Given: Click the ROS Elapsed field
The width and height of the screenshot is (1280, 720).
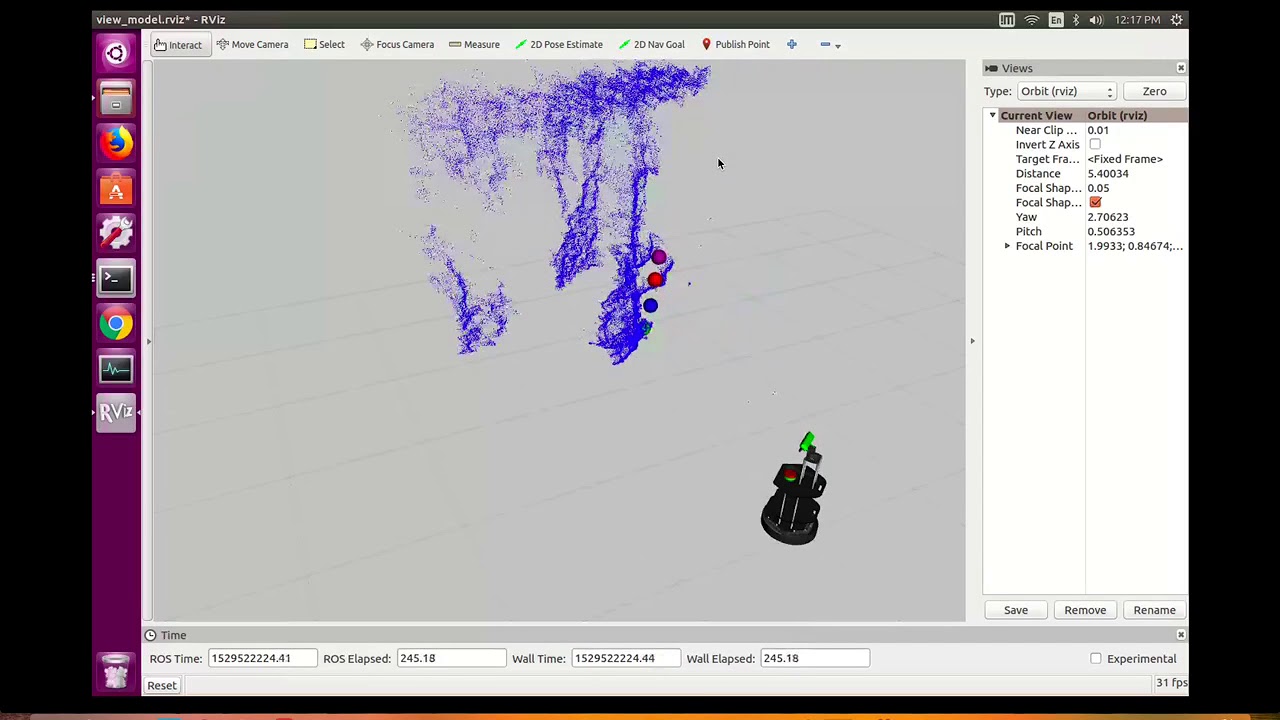Looking at the screenshot, I should (x=451, y=659).
